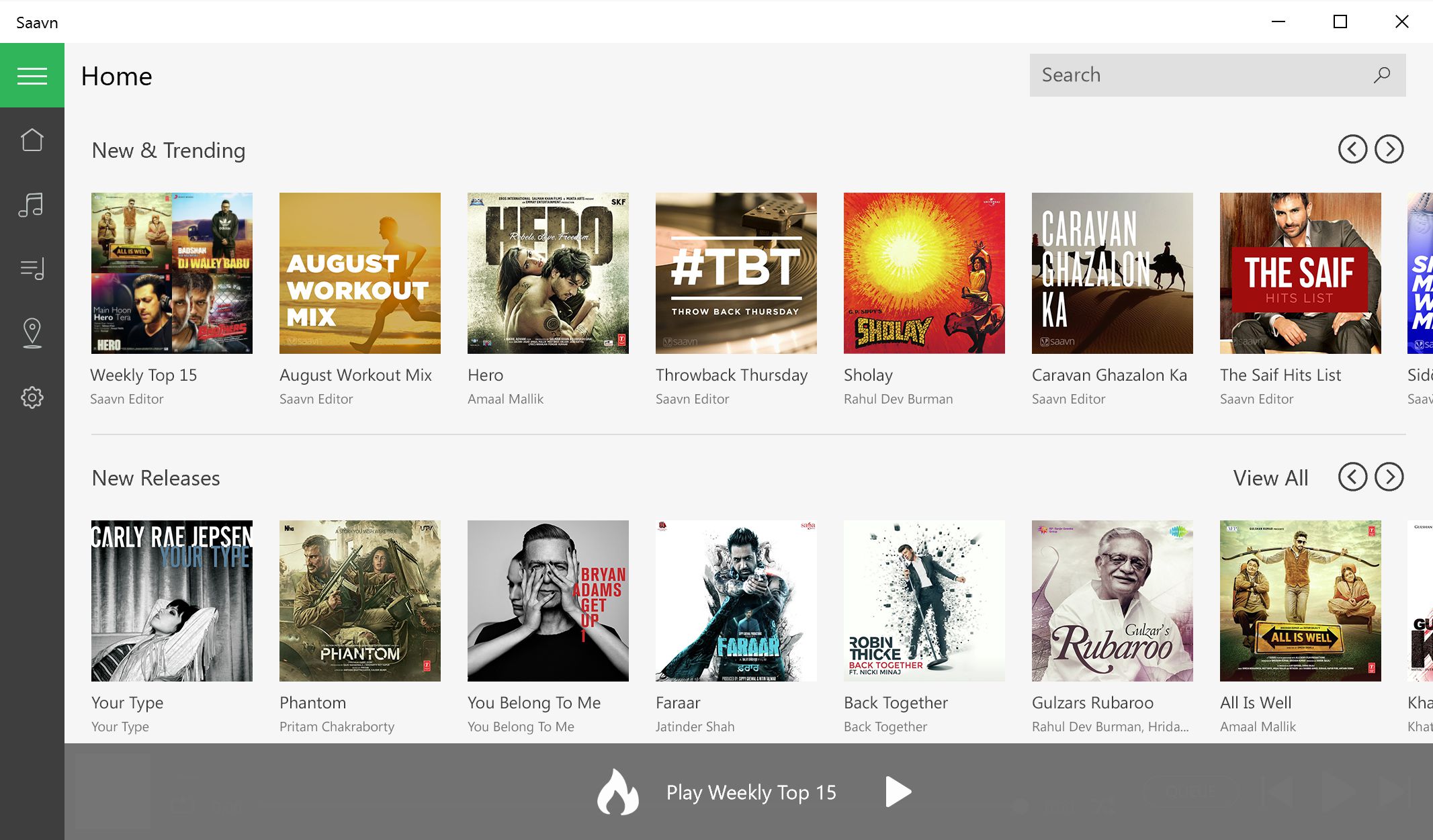Screen dimensions: 1433x840
Task: Click Amaal Mallik under Hero
Action: [505, 399]
